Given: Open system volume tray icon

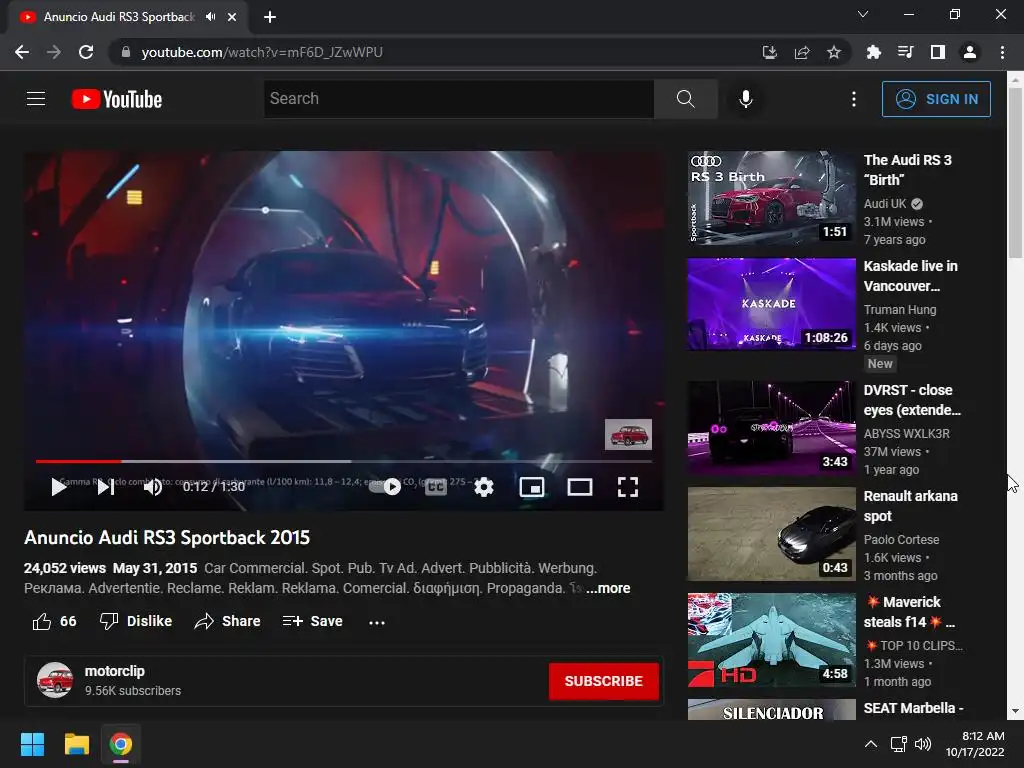Looking at the screenshot, I should 923,744.
